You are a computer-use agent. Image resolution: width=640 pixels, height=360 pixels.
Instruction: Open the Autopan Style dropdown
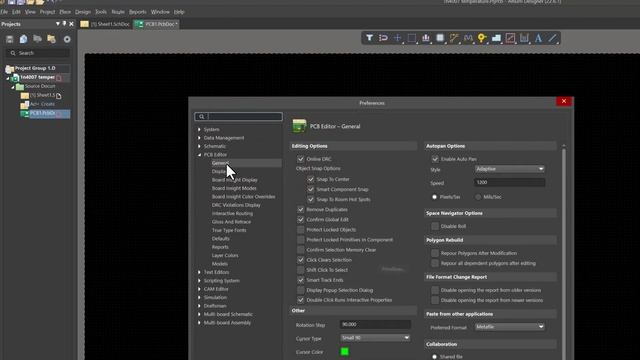click(x=510, y=169)
